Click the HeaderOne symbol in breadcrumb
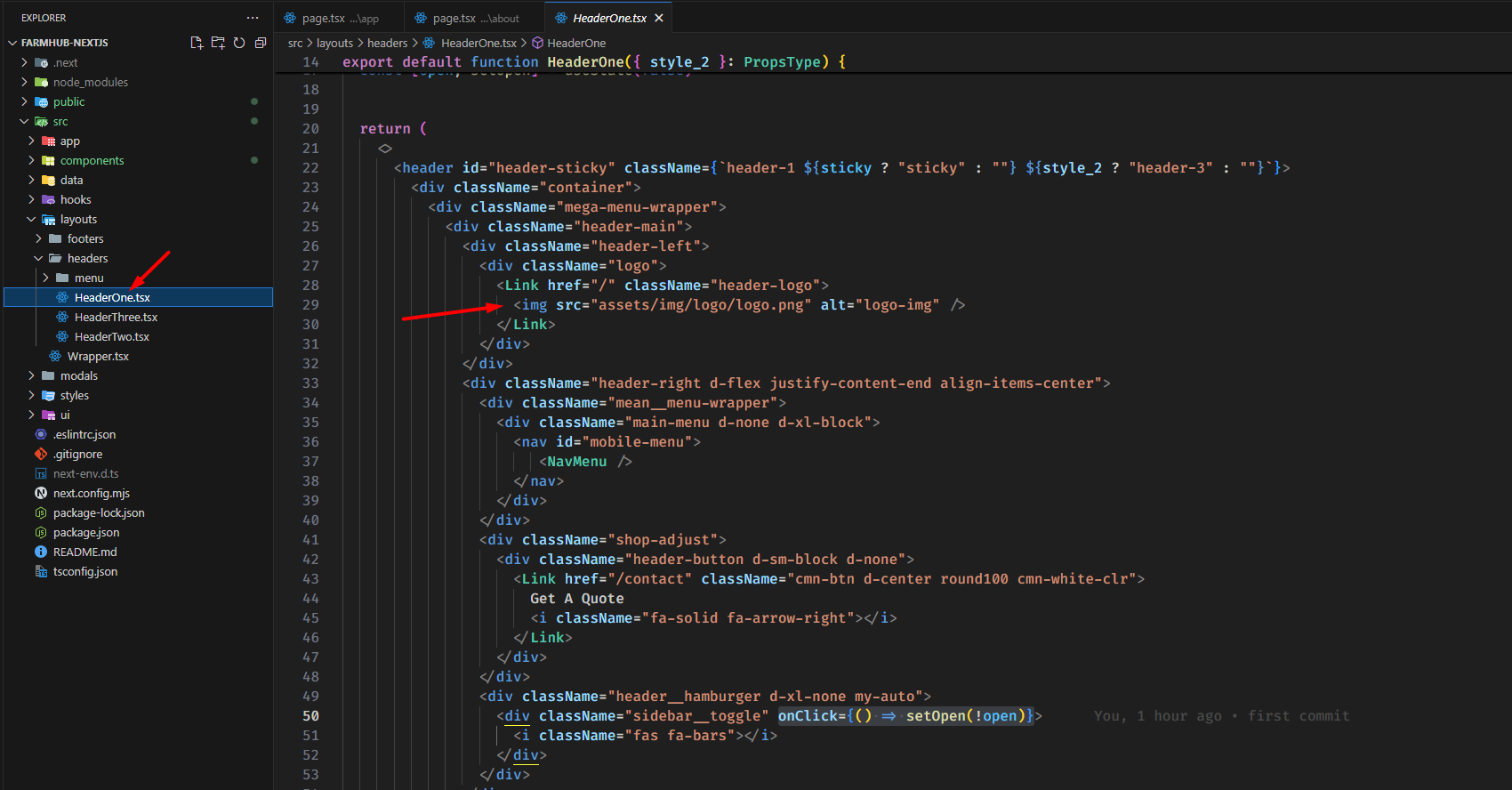The width and height of the screenshot is (1512, 790). click(x=575, y=43)
